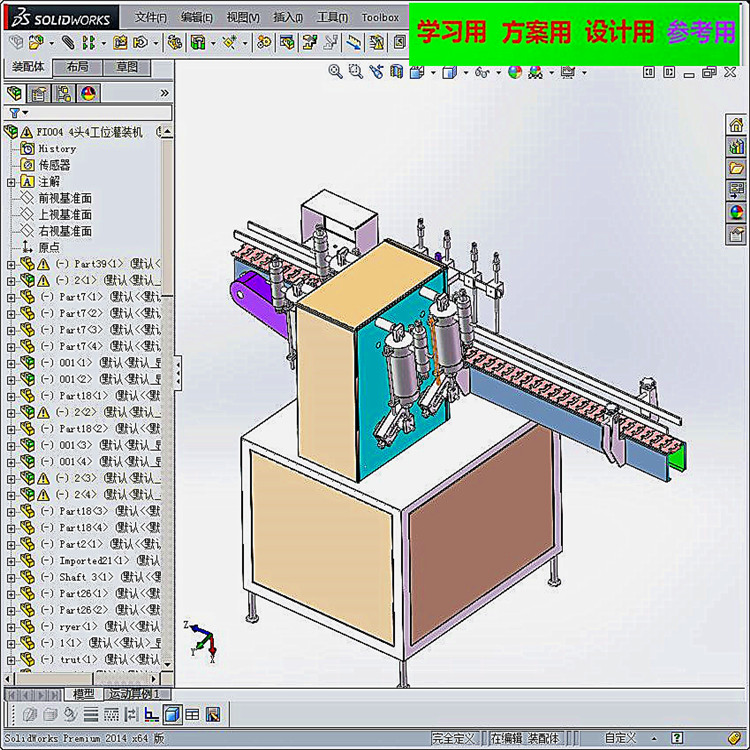Open the 工具(T) menu
Viewport: 750px width, 750px height.
pyautogui.click(x=332, y=18)
